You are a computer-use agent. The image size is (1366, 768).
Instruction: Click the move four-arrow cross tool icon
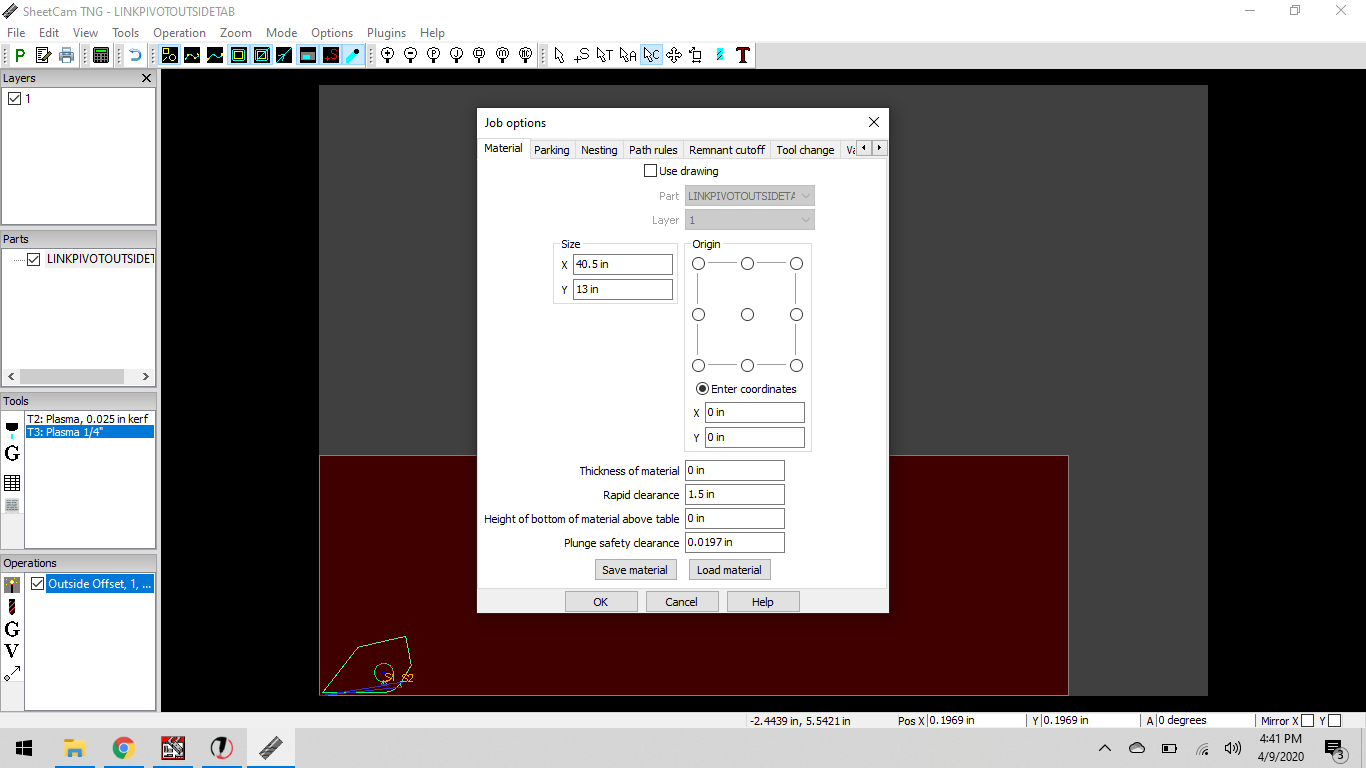pos(674,55)
